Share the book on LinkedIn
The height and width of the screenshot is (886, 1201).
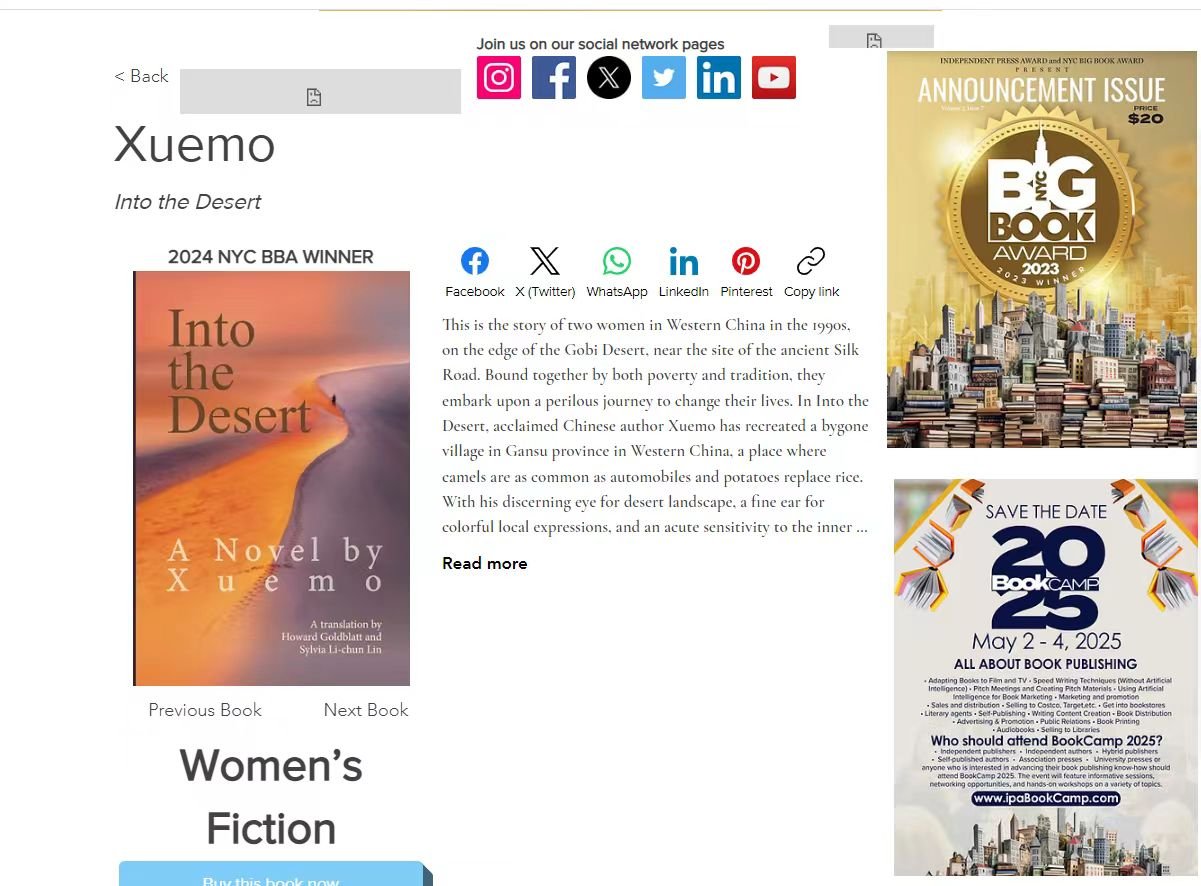[x=683, y=272]
